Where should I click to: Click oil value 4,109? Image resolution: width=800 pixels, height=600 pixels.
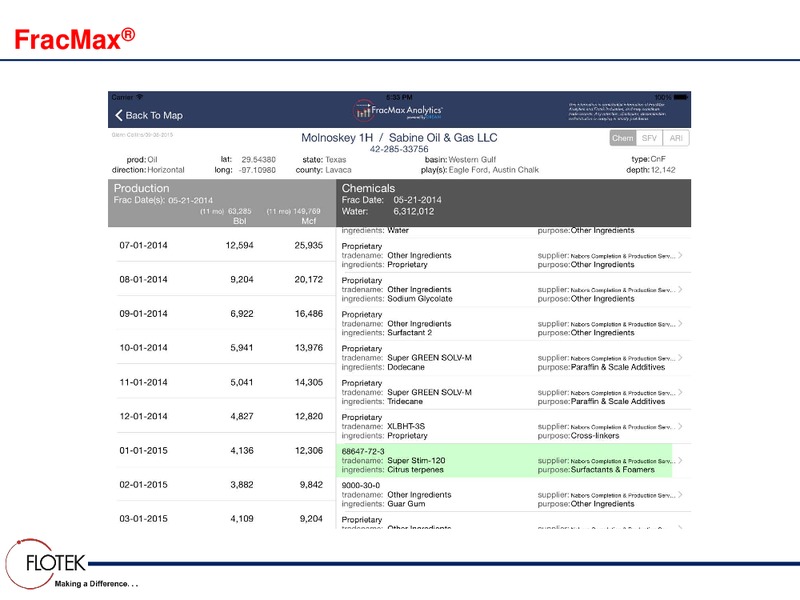point(242,519)
